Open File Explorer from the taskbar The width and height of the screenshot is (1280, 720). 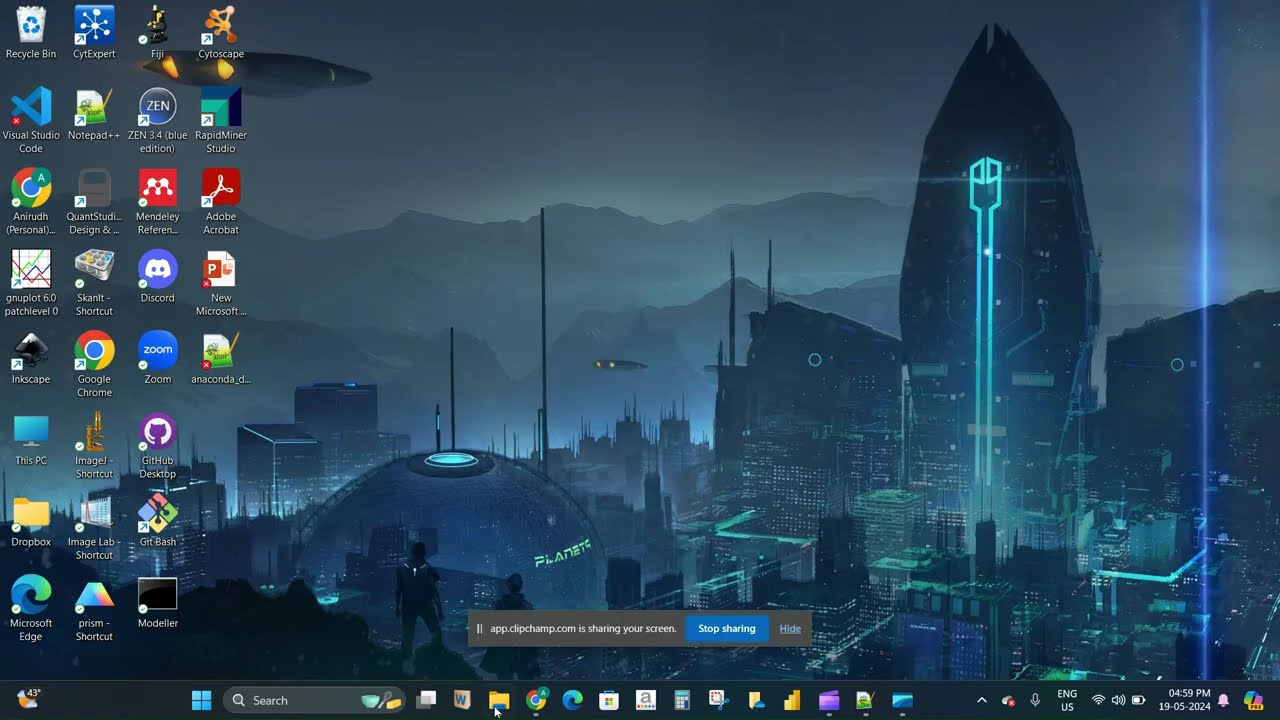[499, 700]
